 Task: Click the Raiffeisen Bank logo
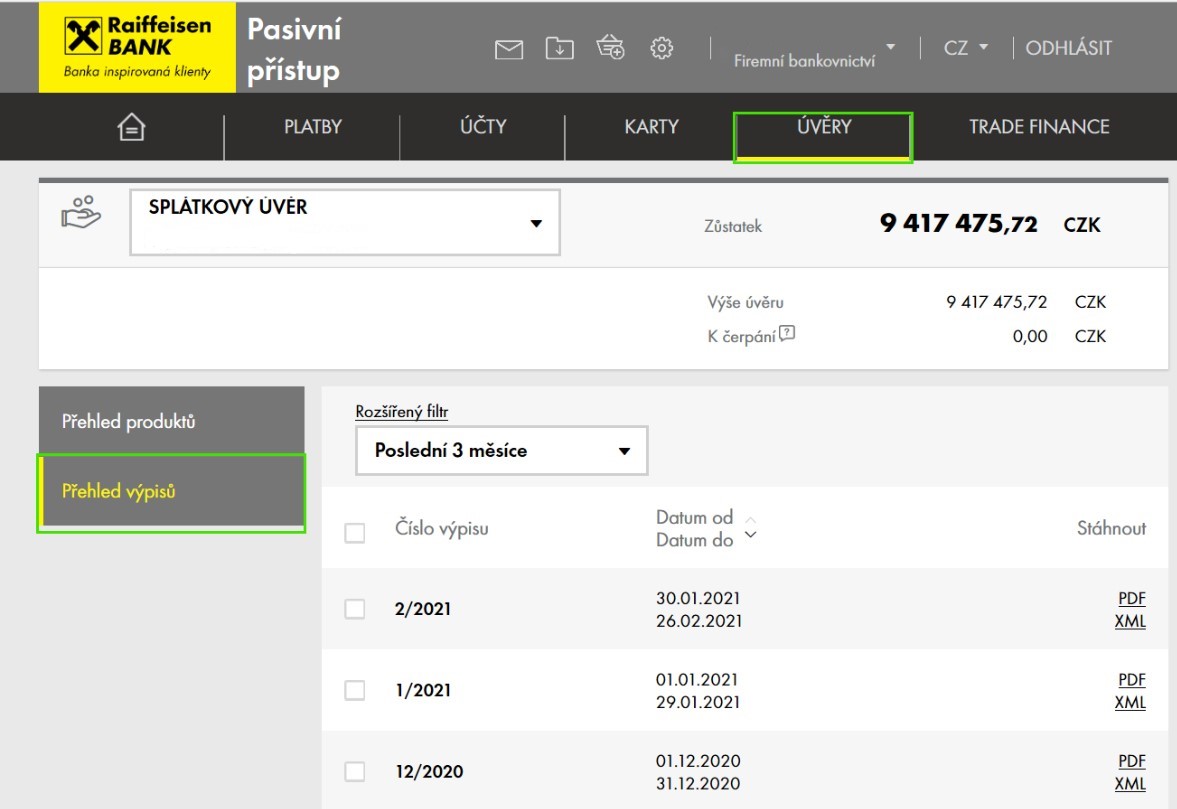(x=137, y=47)
